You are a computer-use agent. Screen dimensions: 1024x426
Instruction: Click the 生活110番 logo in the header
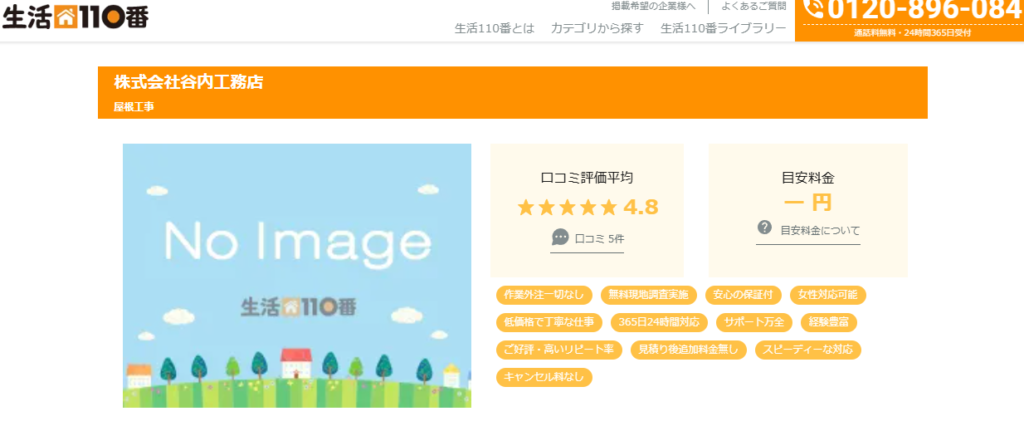(76, 18)
